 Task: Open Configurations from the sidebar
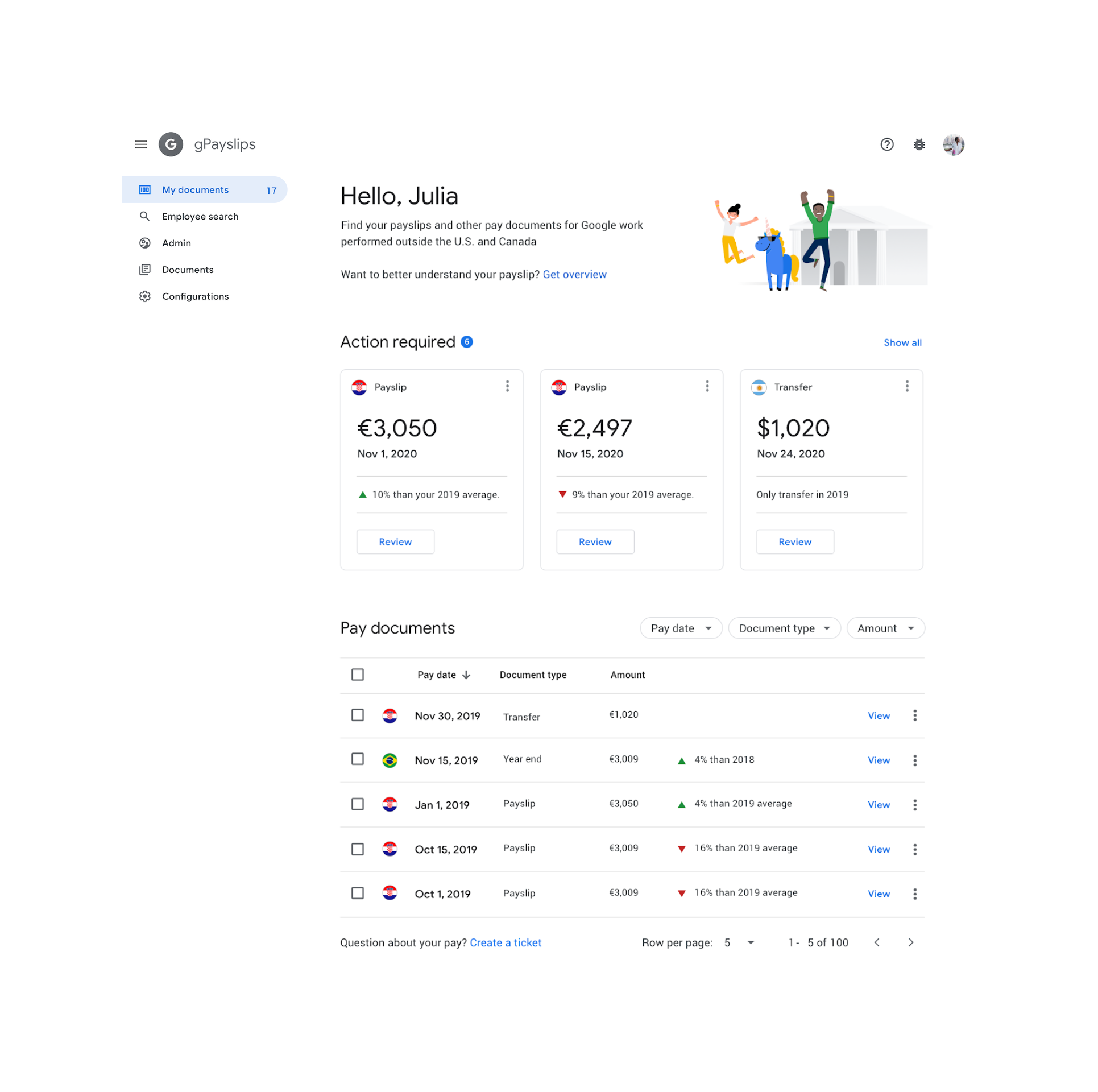(x=196, y=296)
